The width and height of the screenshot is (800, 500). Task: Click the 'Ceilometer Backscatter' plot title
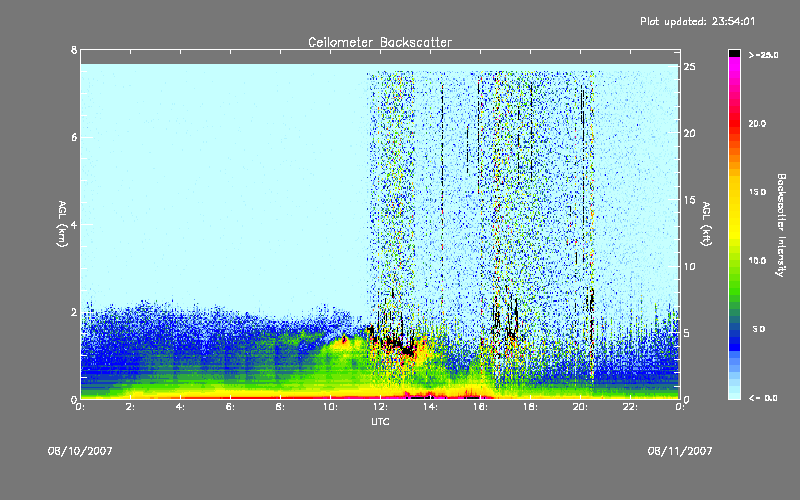tap(380, 42)
